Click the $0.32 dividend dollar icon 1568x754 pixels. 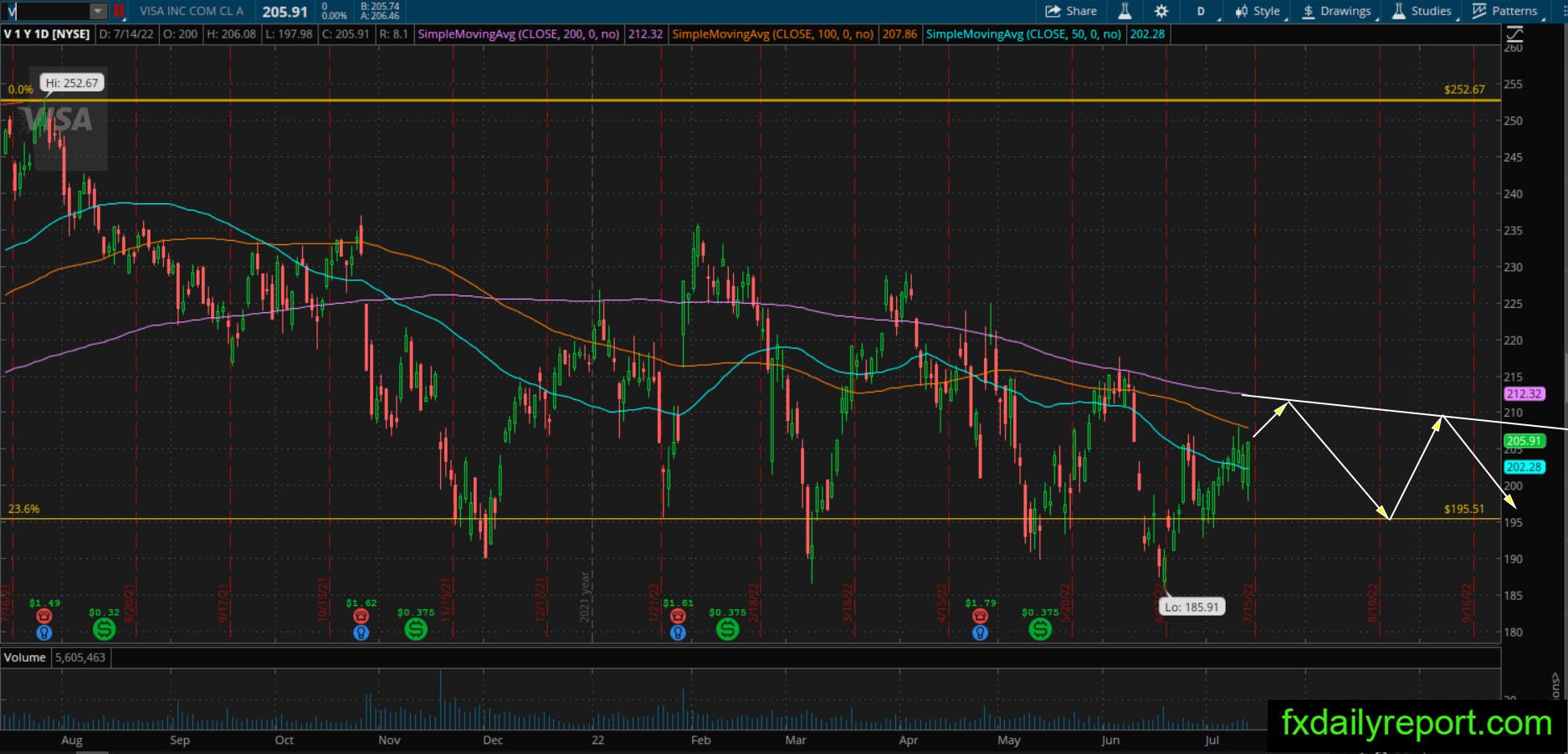click(104, 628)
